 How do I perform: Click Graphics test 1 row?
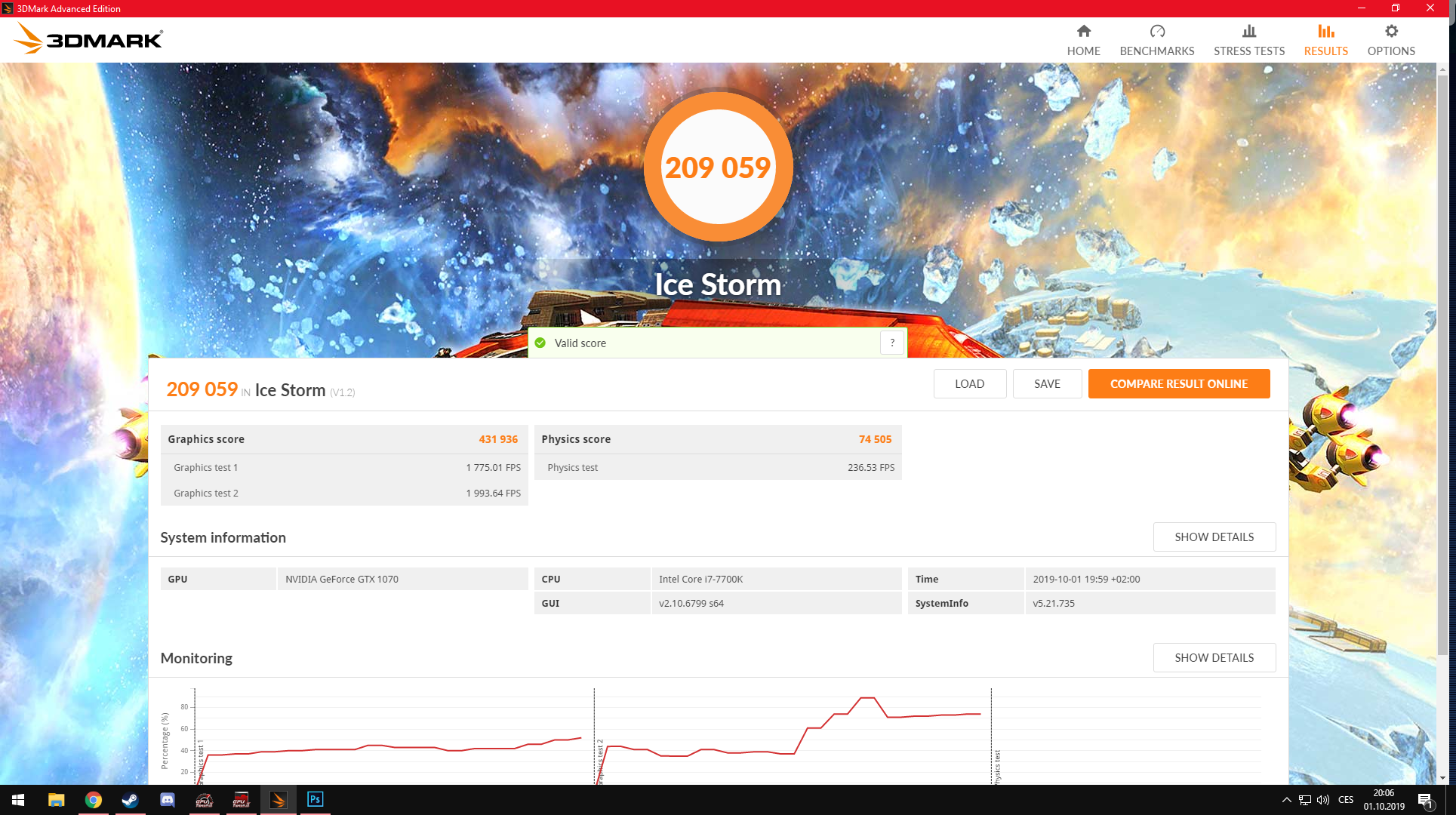tap(344, 467)
